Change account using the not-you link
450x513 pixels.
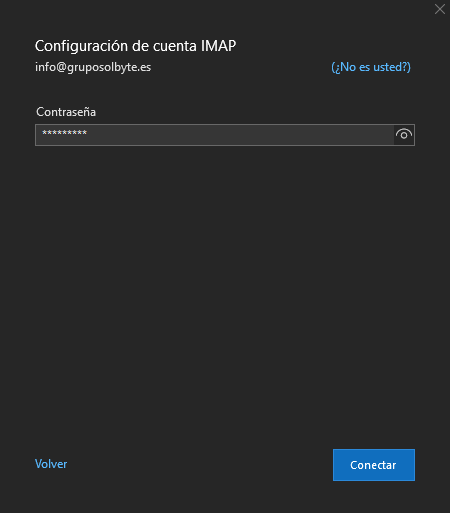click(371, 67)
